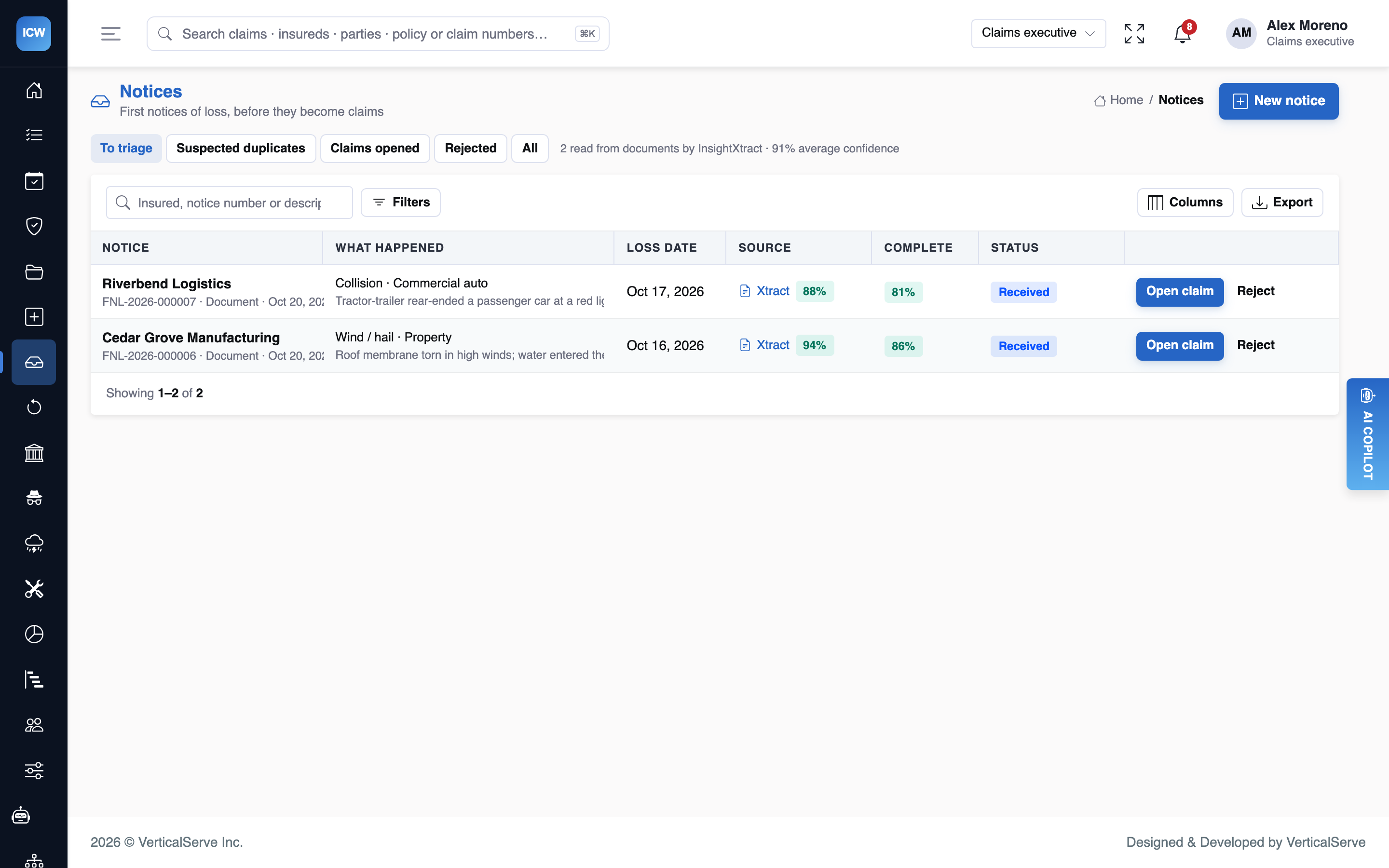
Task: Open the Columns chooser
Action: coord(1185,202)
